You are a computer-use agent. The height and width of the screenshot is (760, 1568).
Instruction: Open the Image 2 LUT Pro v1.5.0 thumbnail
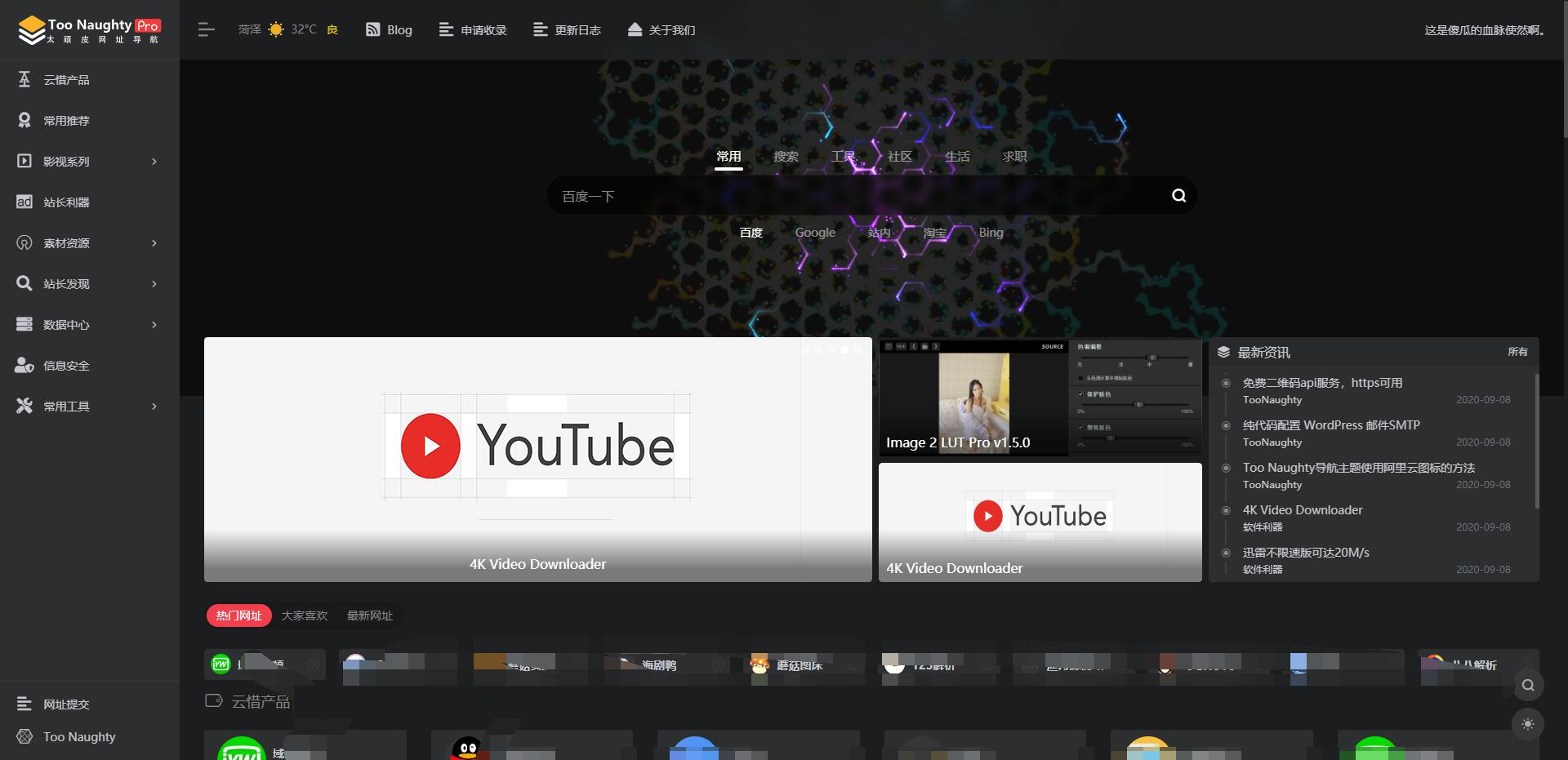click(x=1040, y=398)
